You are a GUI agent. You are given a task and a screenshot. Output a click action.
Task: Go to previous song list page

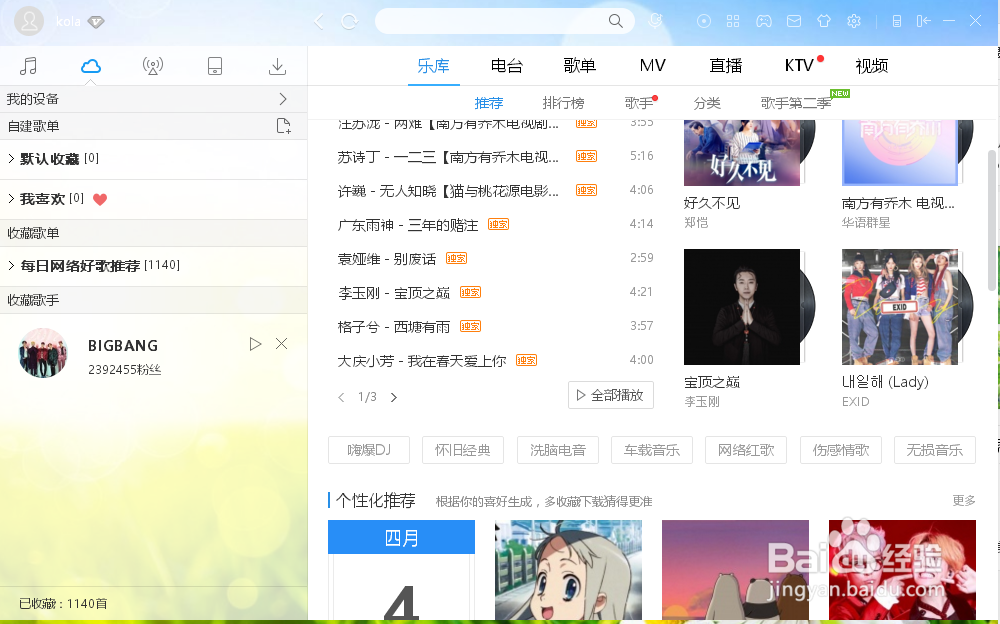coord(341,397)
